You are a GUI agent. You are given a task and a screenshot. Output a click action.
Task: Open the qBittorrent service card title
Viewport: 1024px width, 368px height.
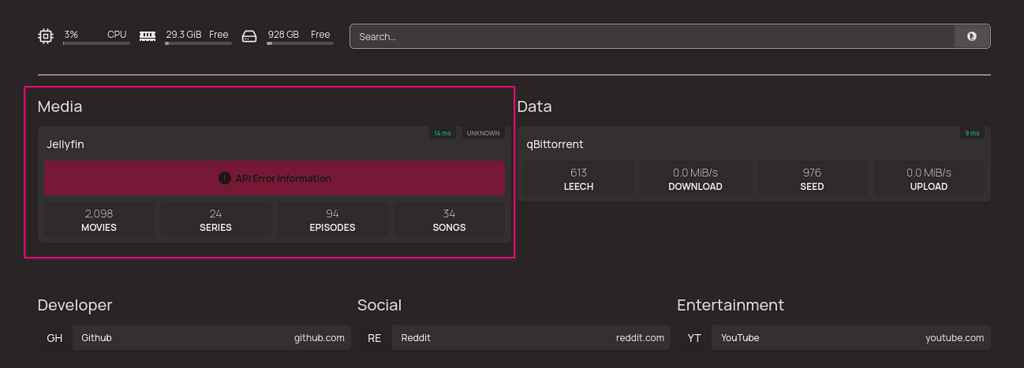click(x=554, y=145)
